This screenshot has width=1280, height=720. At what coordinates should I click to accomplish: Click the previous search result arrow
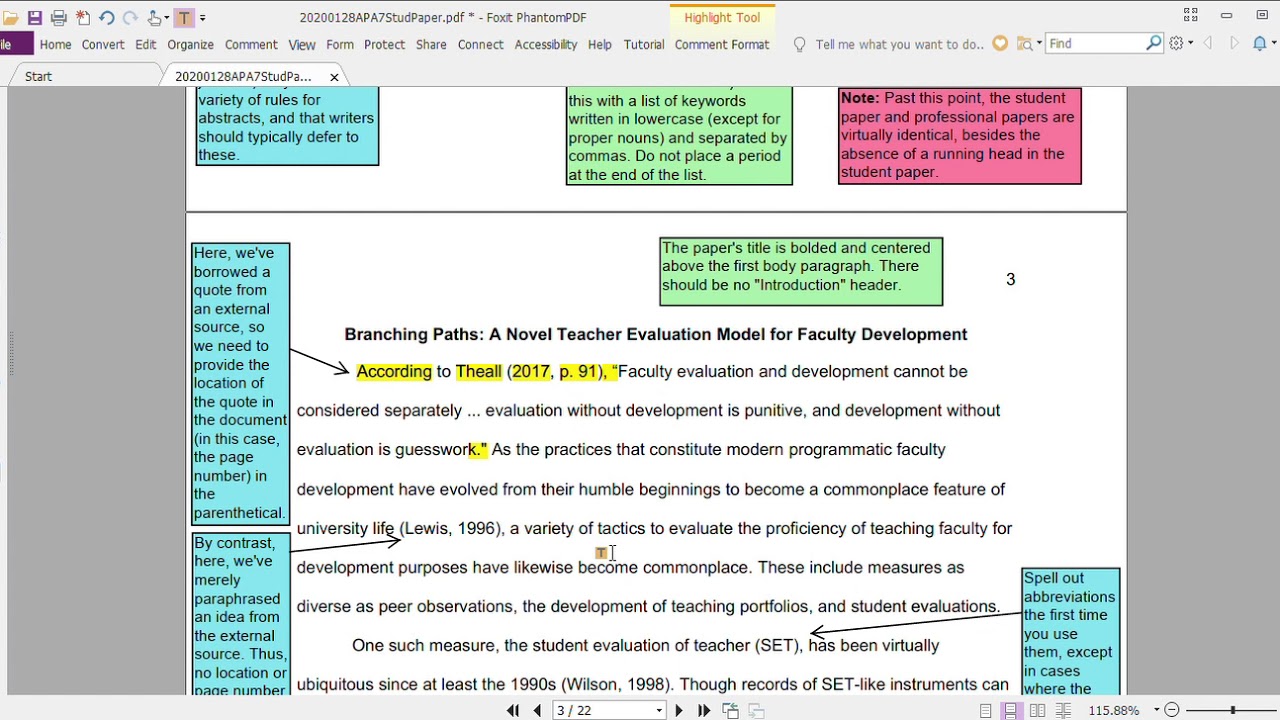(1207, 43)
